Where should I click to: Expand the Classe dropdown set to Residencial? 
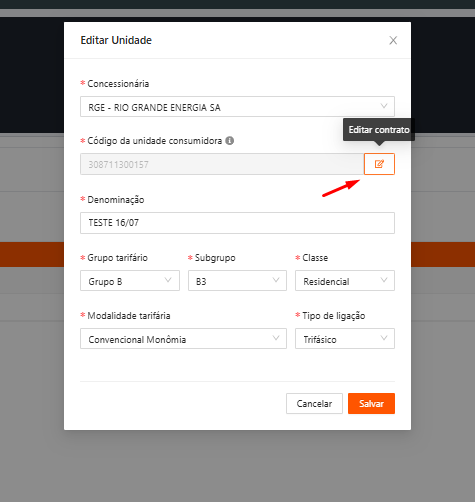[x=345, y=281]
